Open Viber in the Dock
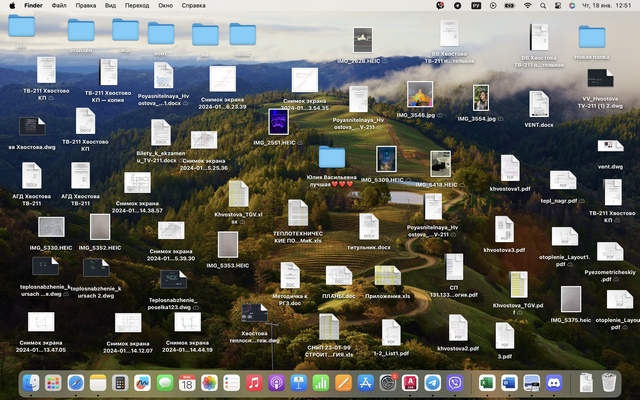Viewport: 640px width, 400px height. tap(455, 383)
